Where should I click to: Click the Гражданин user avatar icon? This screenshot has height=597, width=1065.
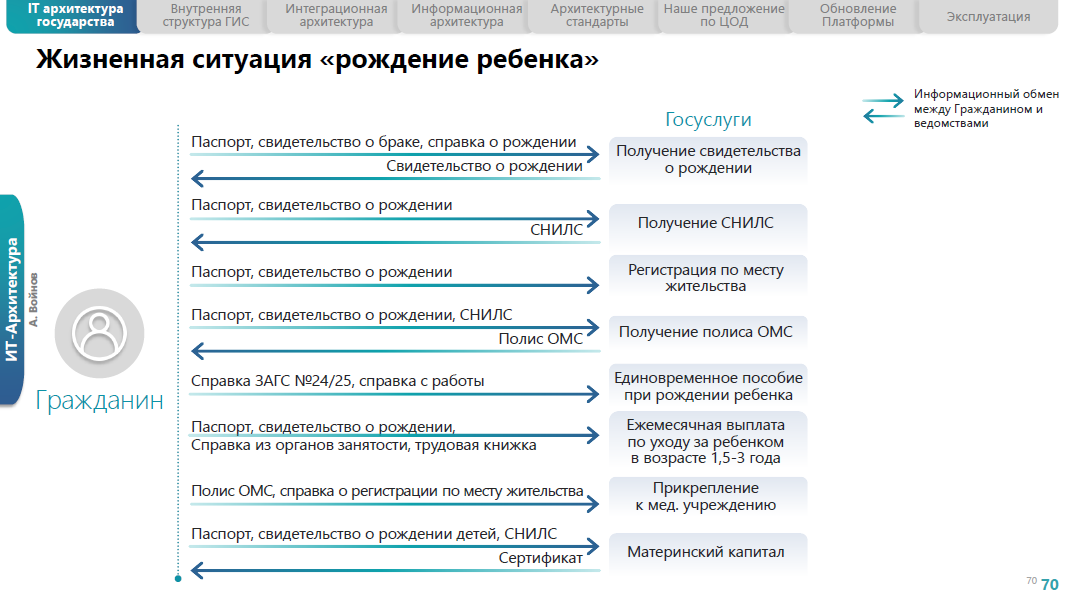tap(99, 333)
